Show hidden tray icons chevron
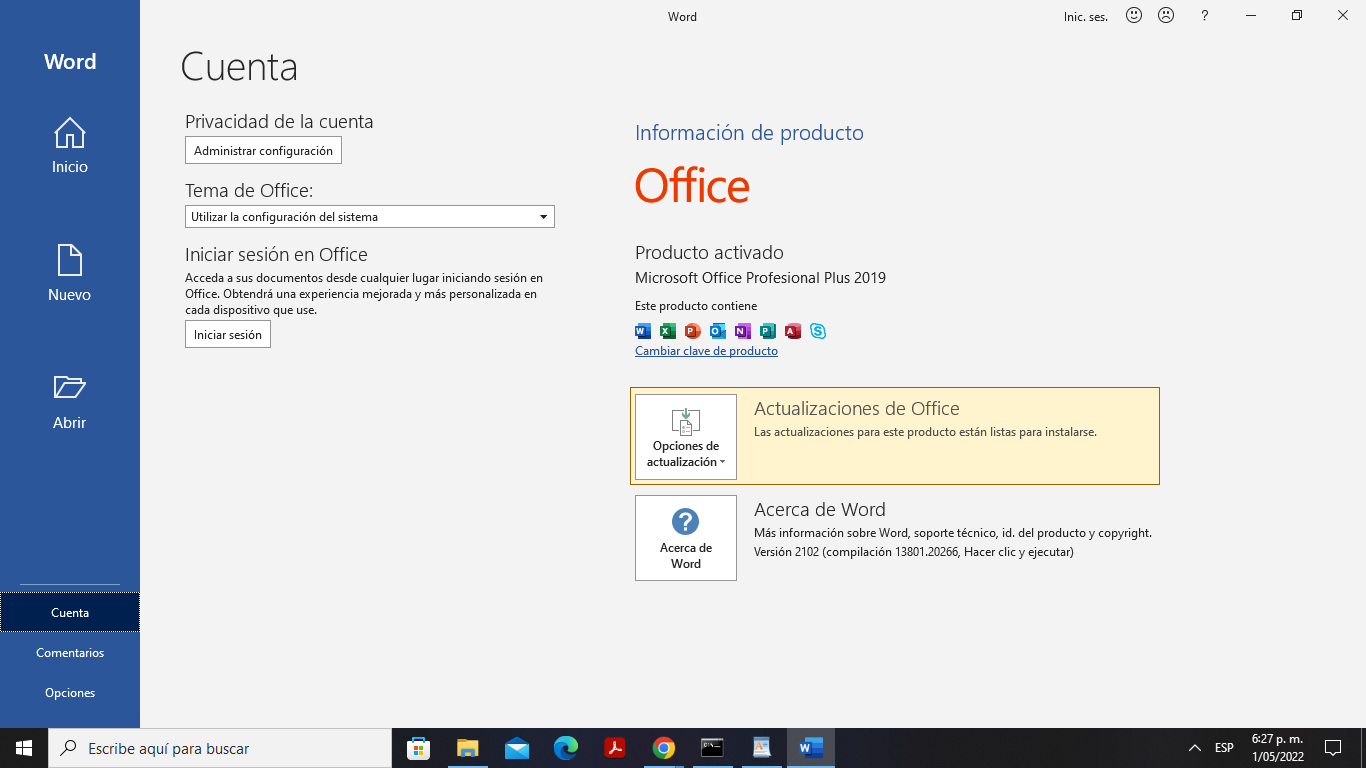Screen dimensions: 1366x768 (x=1195, y=748)
